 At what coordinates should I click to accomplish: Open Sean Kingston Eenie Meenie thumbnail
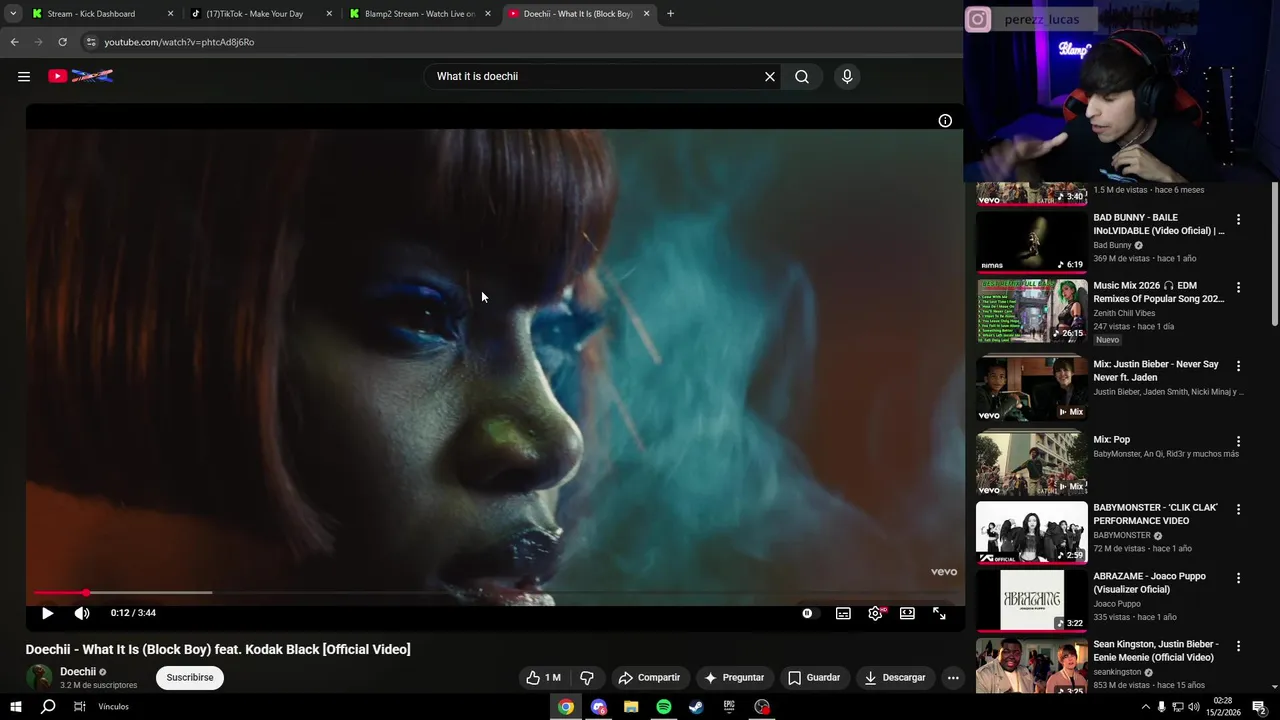(x=1031, y=666)
